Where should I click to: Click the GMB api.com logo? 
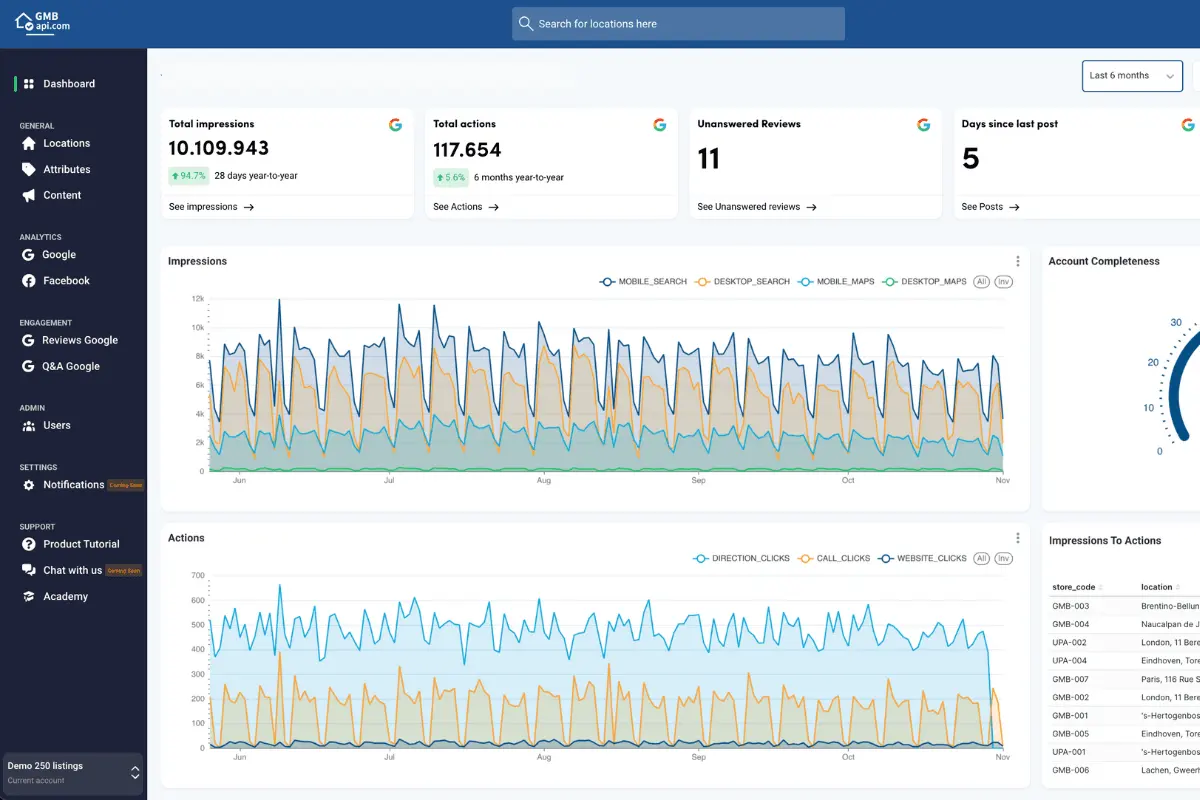coord(43,22)
